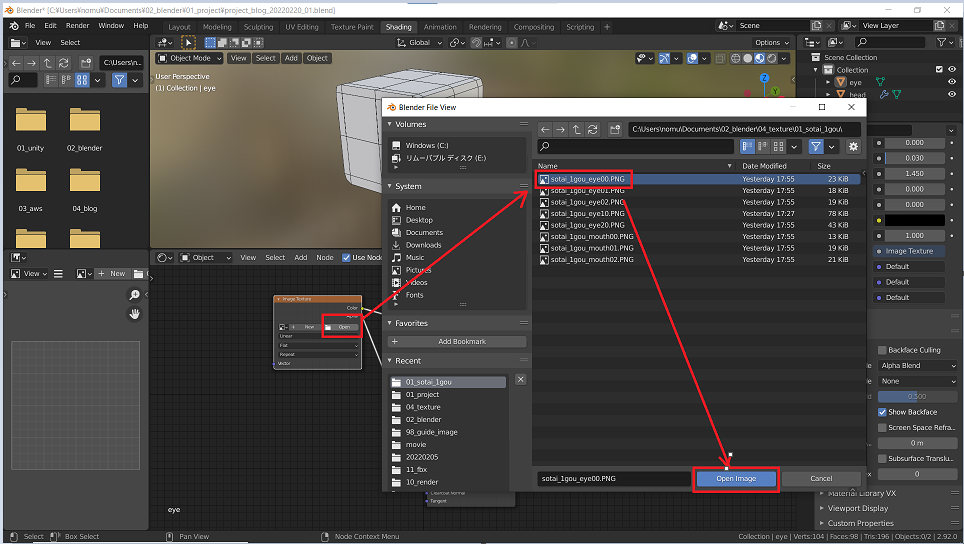The height and width of the screenshot is (544, 964).
Task: Open Global transform orientation dropdown
Action: 419,42
